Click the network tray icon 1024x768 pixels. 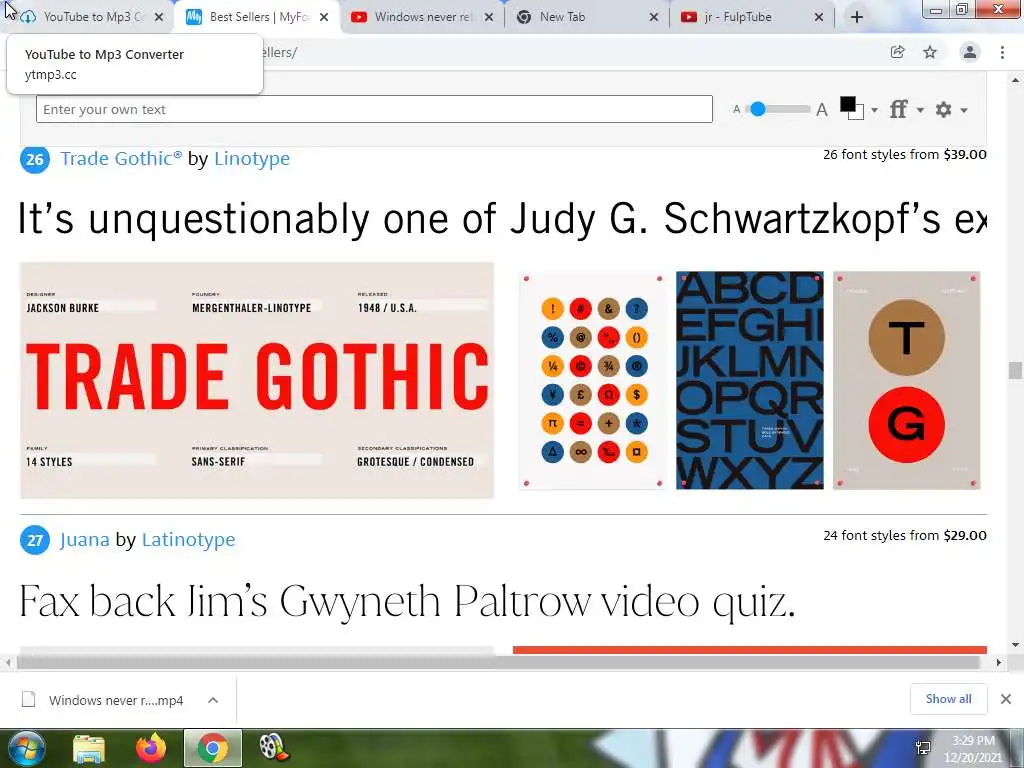[923, 748]
